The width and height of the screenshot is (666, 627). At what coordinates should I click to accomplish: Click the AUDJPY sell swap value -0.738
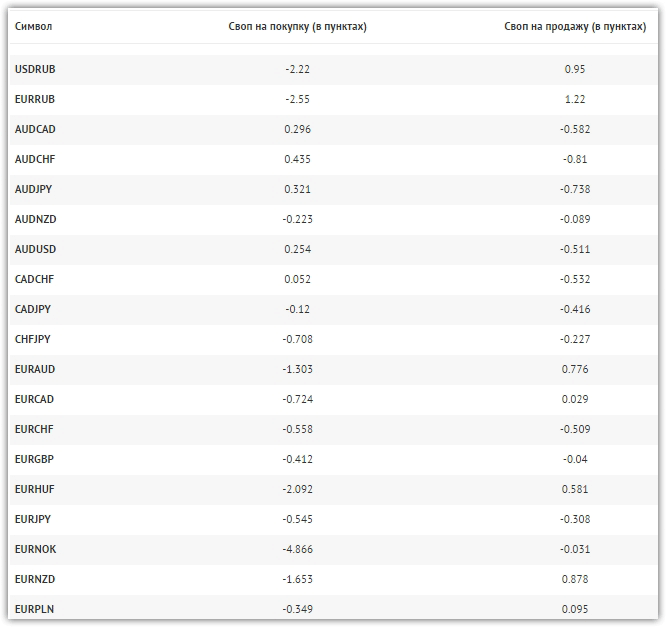pos(574,189)
